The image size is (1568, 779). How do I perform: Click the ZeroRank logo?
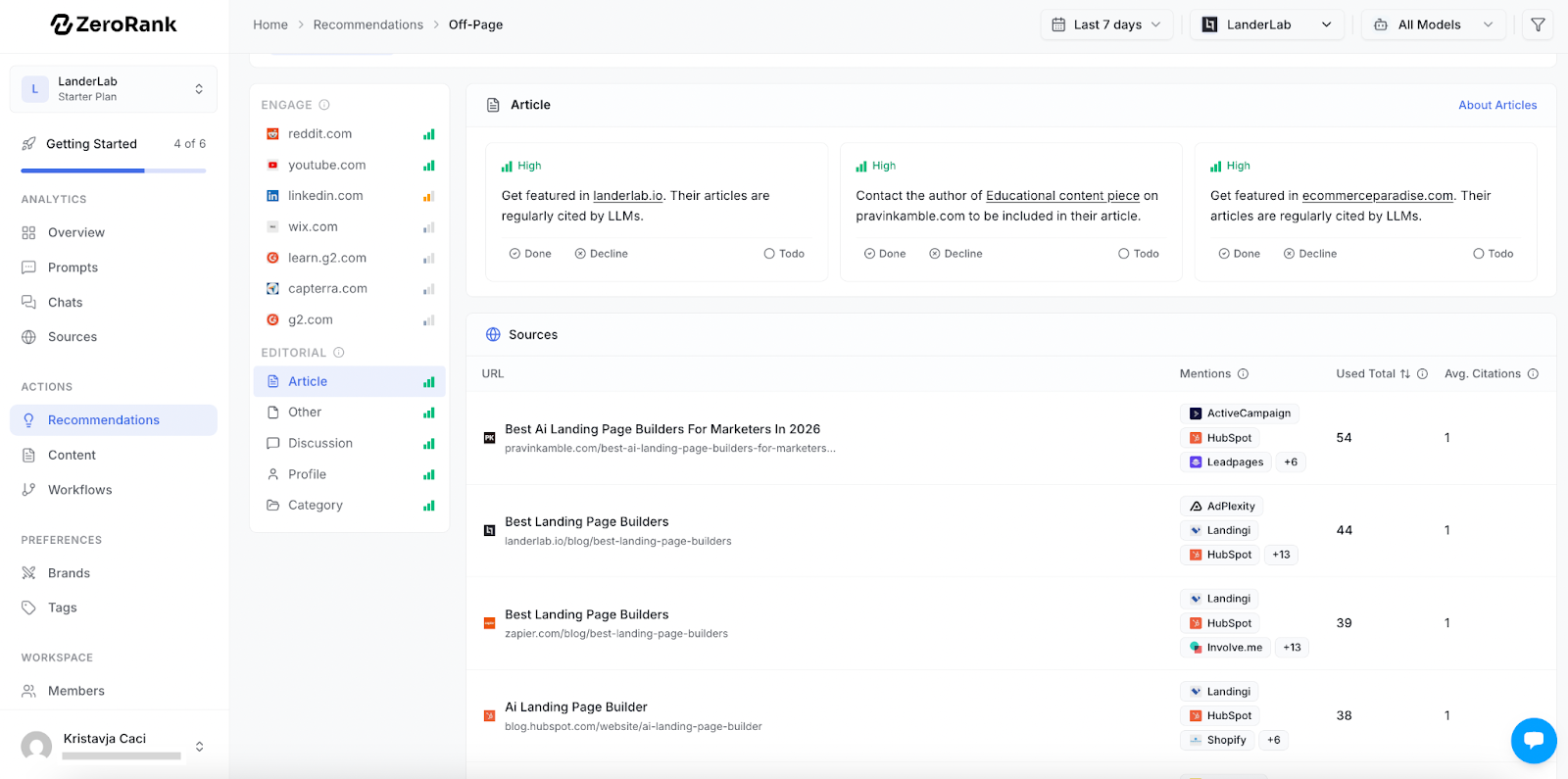point(114,24)
